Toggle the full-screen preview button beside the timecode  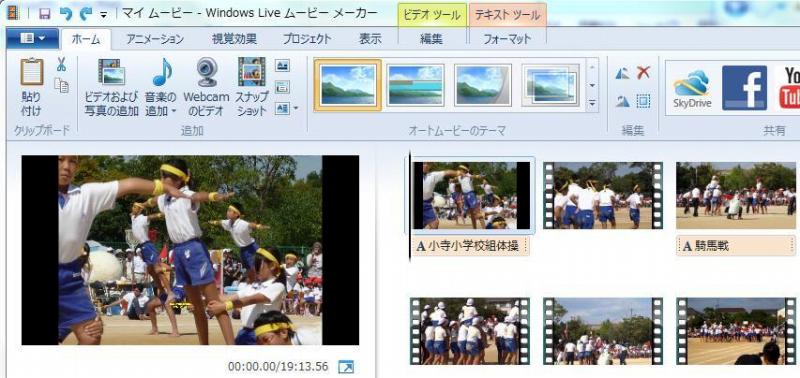point(346,366)
